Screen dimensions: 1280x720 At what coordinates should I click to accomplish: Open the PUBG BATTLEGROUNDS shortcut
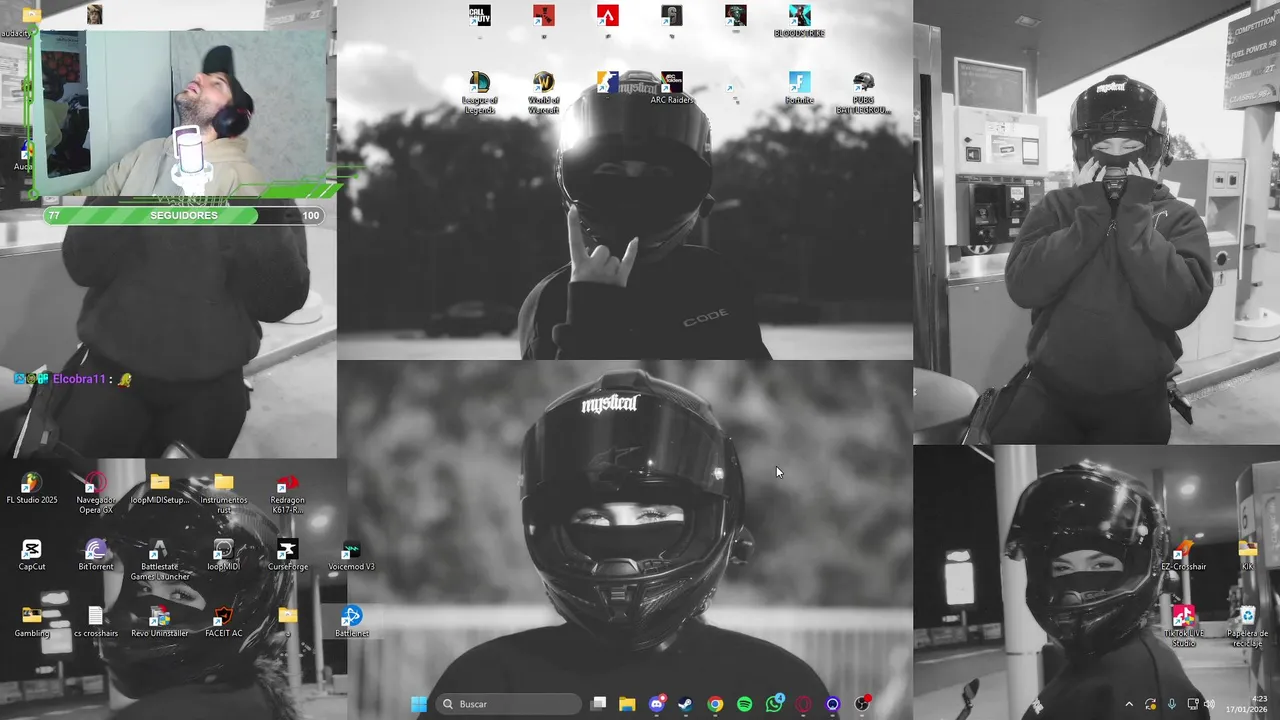[863, 92]
